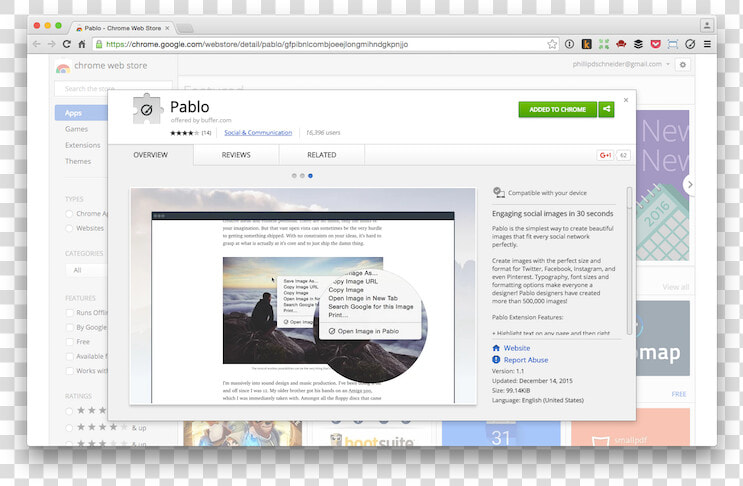
Task: Open the Chrome hamburger menu
Action: tap(707, 44)
